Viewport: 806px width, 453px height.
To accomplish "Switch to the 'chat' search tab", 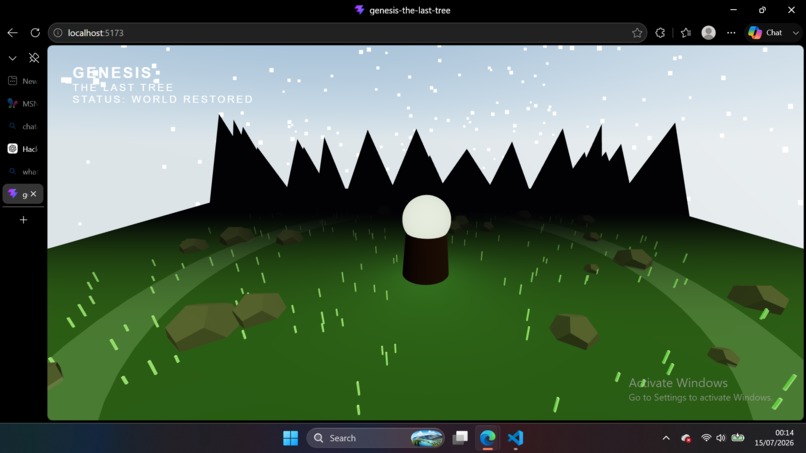I will pyautogui.click(x=23, y=126).
